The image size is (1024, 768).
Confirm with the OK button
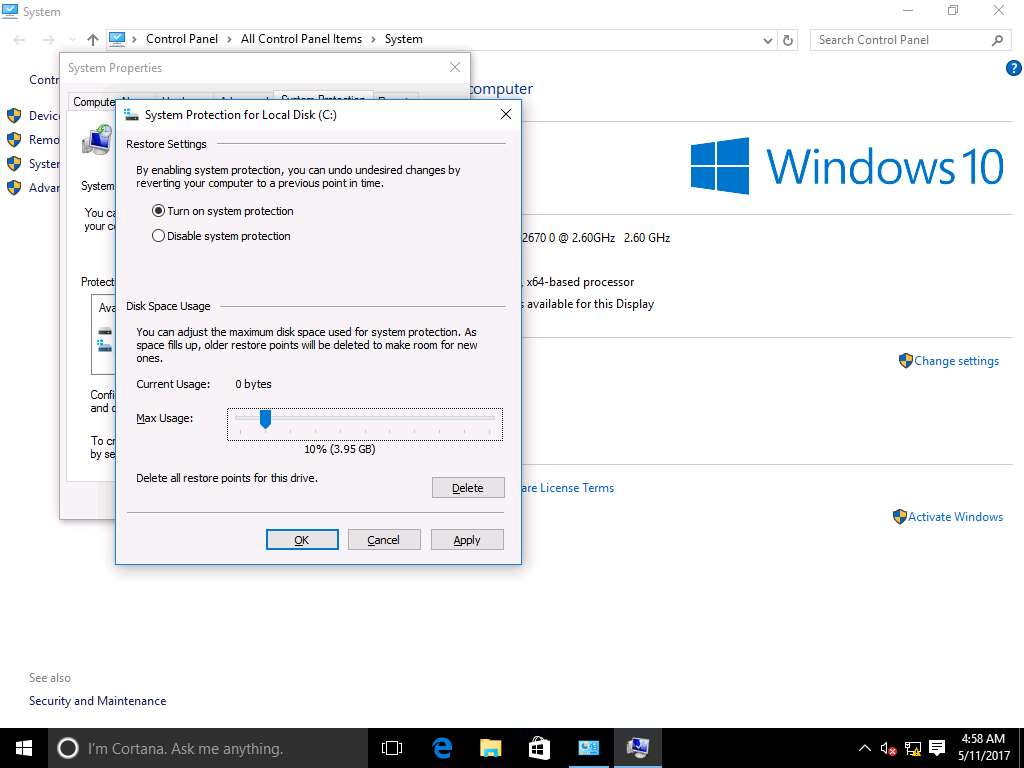(x=302, y=539)
